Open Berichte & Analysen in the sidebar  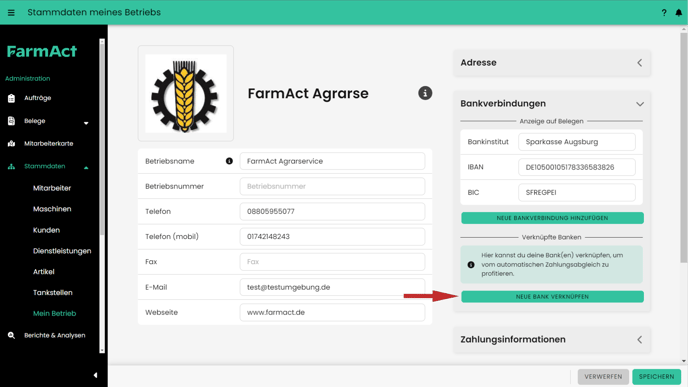point(55,335)
